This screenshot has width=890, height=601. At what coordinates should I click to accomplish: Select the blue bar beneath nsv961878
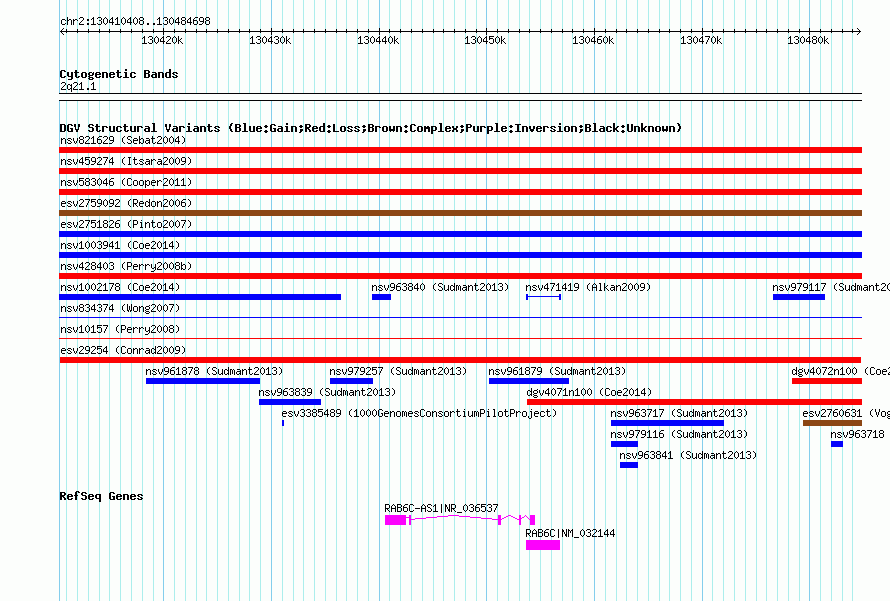203,381
